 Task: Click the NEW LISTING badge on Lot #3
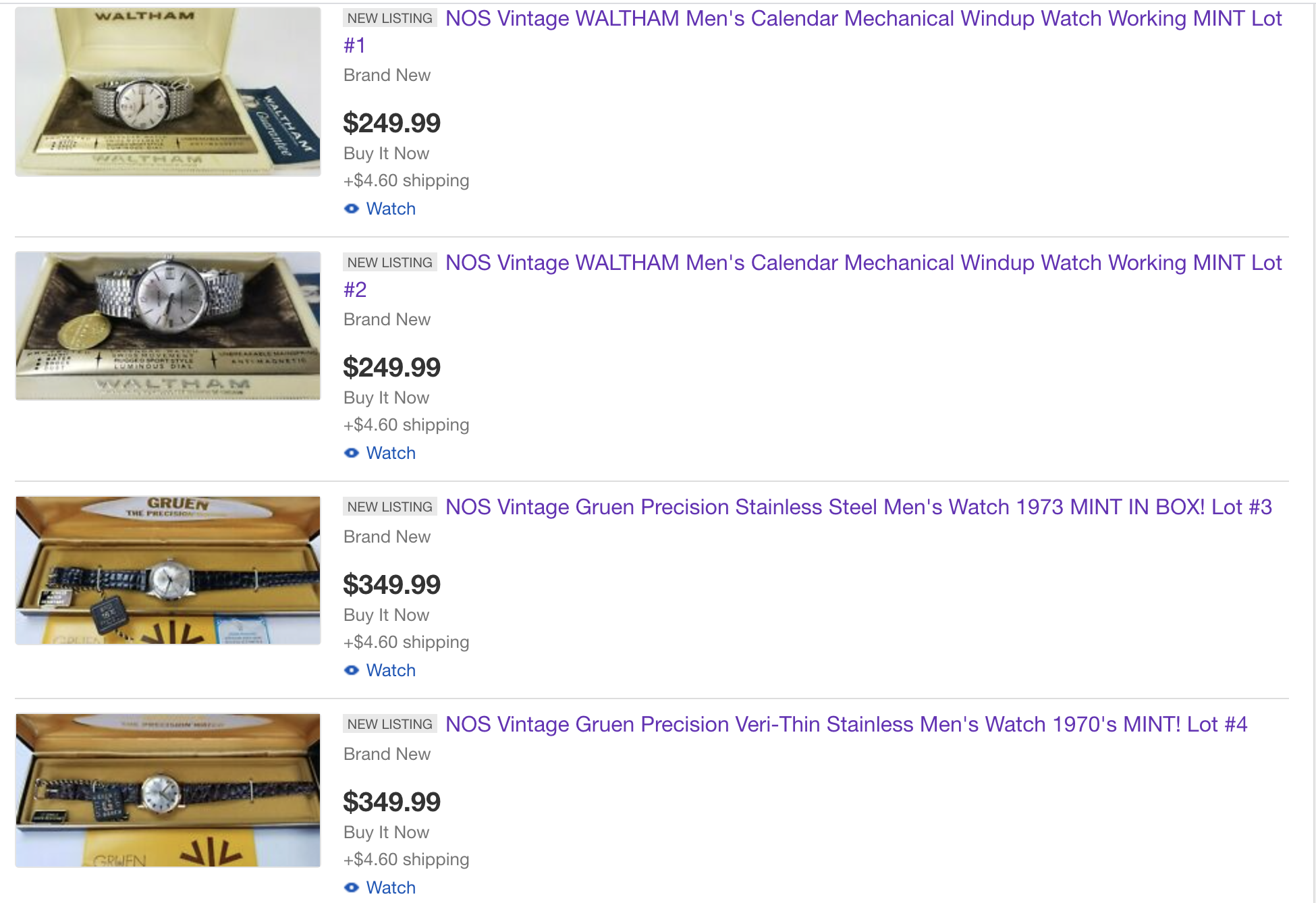pyautogui.click(x=390, y=507)
